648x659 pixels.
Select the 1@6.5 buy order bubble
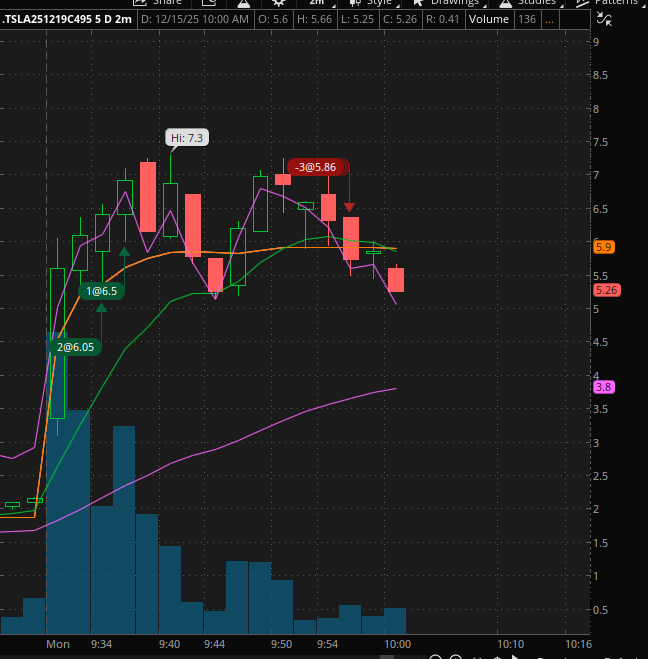pos(101,291)
